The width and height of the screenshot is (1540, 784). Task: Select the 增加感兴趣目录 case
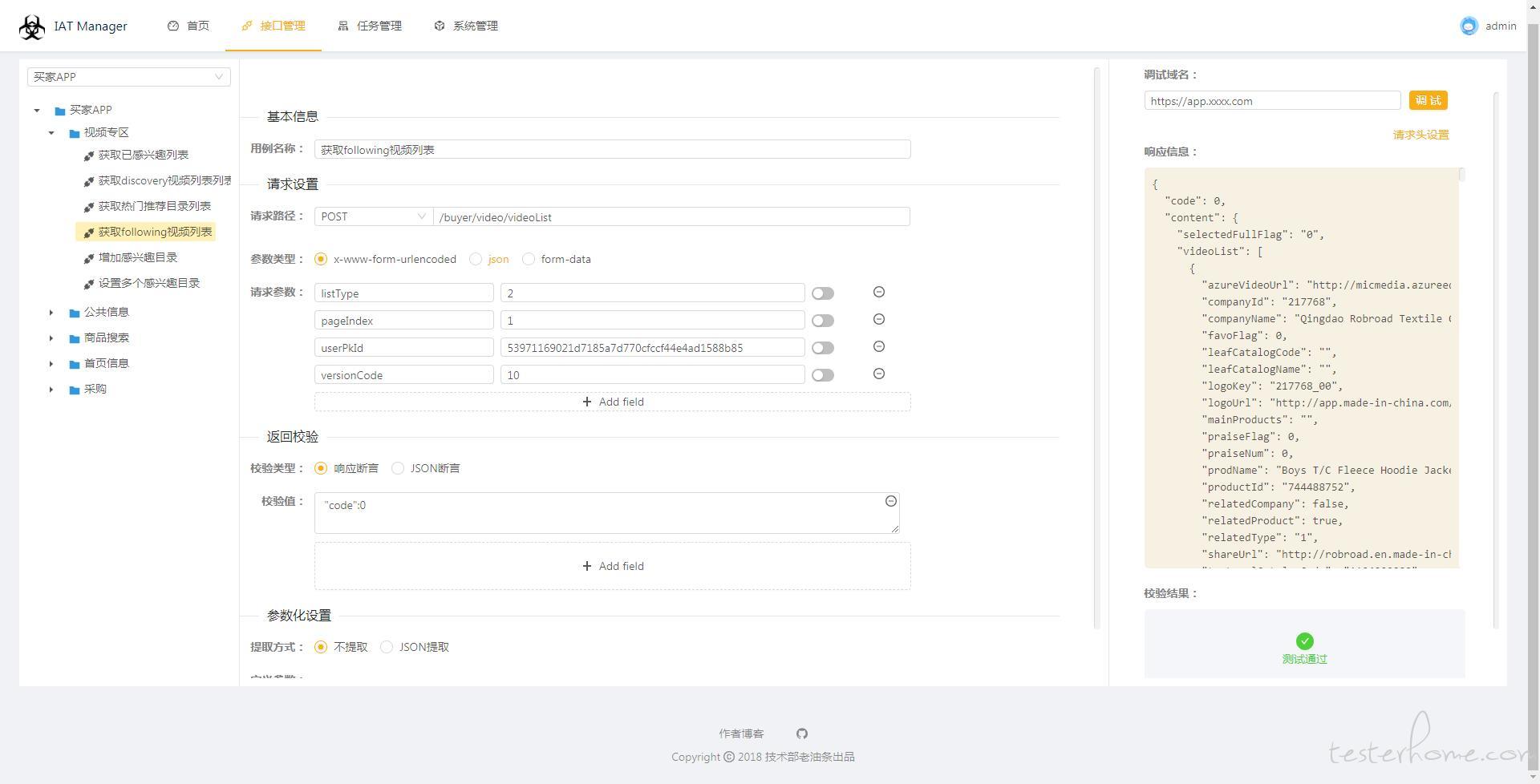coord(138,257)
